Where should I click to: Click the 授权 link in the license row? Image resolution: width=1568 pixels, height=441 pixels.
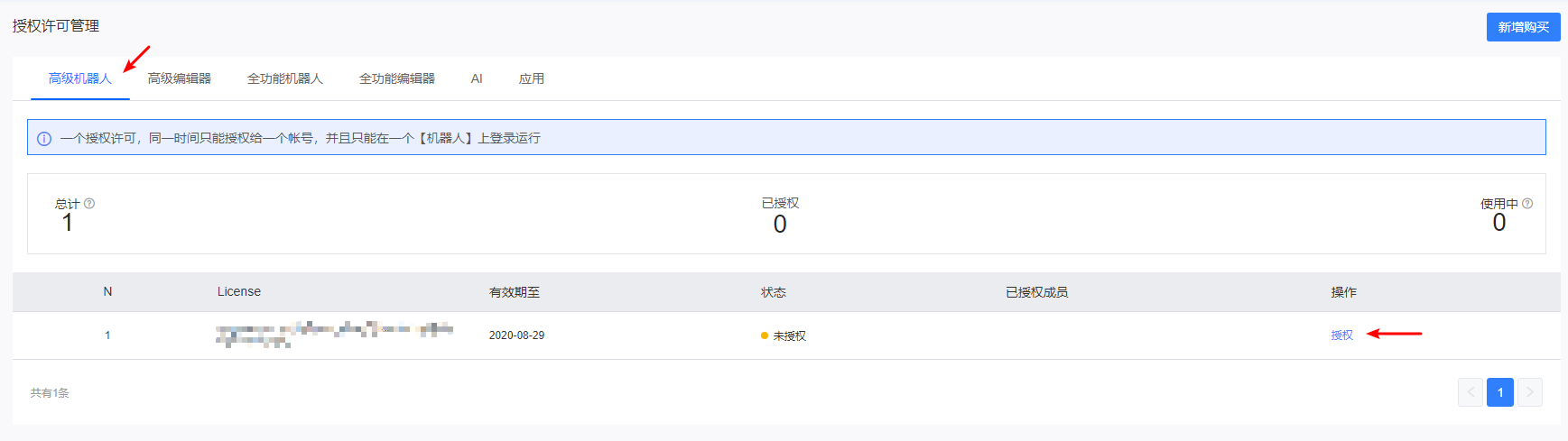tap(1342, 335)
